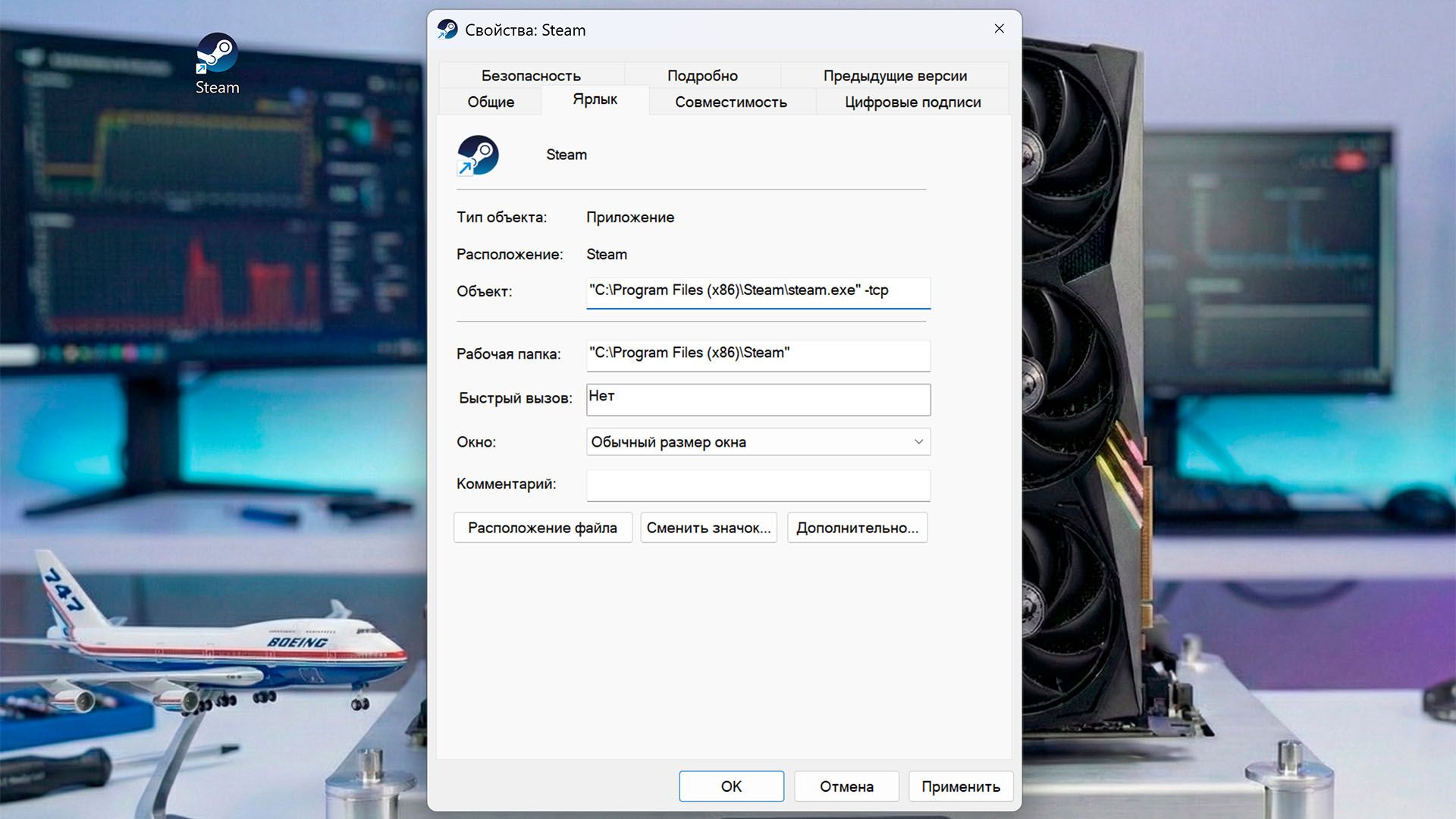Screen dimensions: 1456x819
Task: Focus the Быстрый вызов shortcut key field
Action: (x=757, y=399)
